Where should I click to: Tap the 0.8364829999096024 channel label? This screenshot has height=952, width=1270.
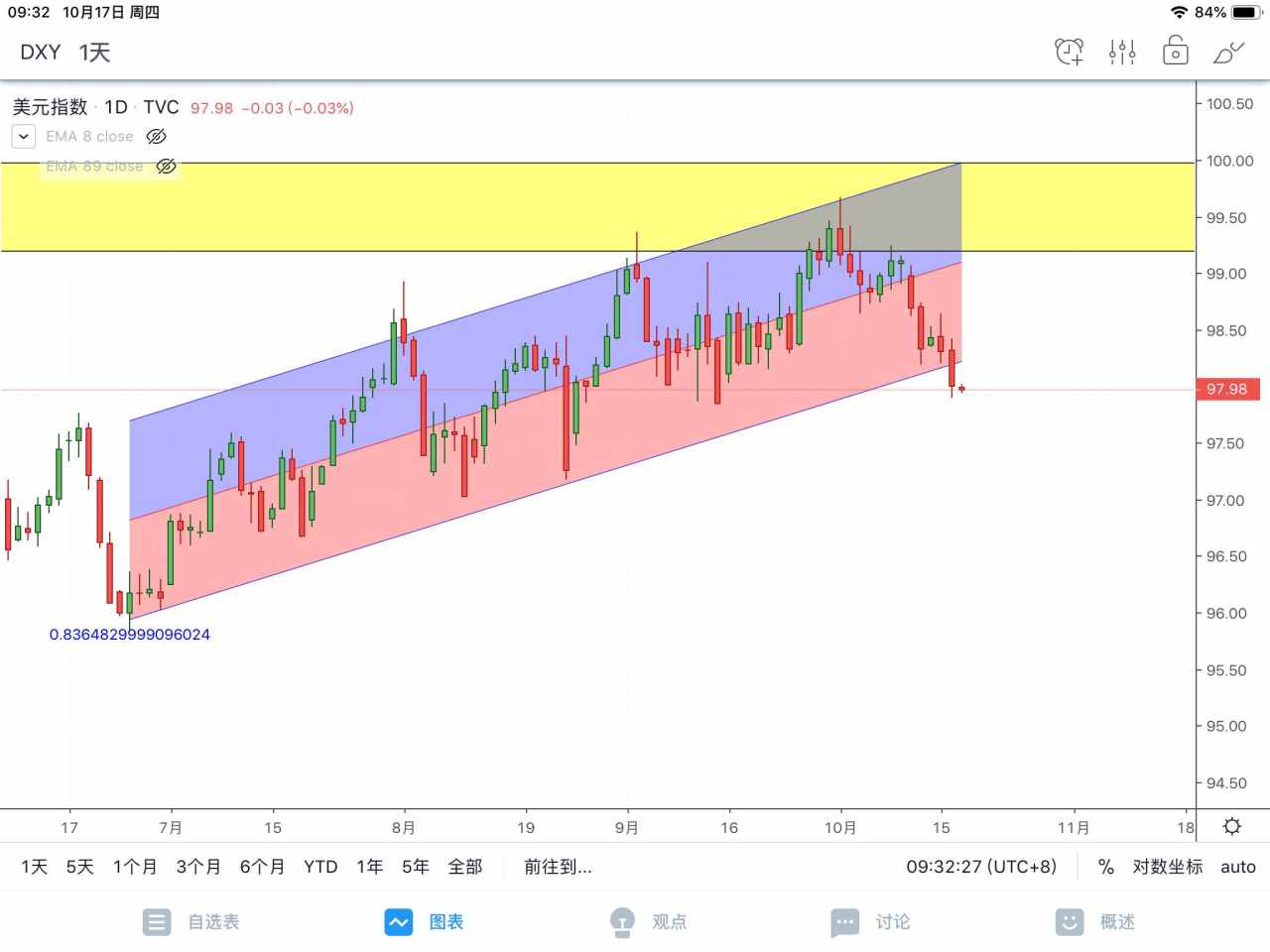coord(130,635)
